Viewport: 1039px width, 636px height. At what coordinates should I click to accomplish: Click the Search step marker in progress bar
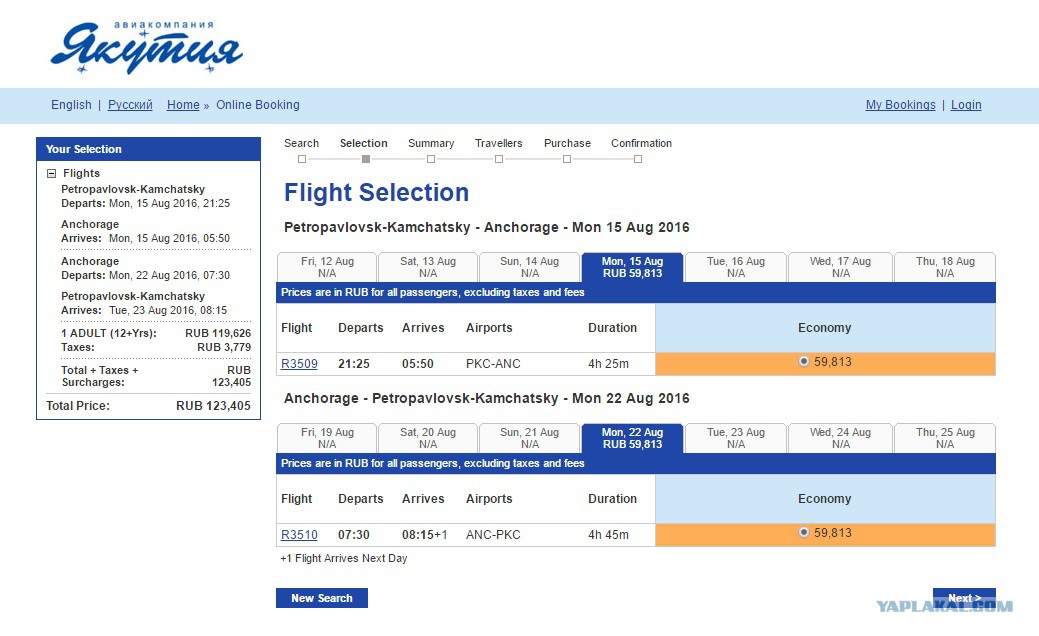302,159
